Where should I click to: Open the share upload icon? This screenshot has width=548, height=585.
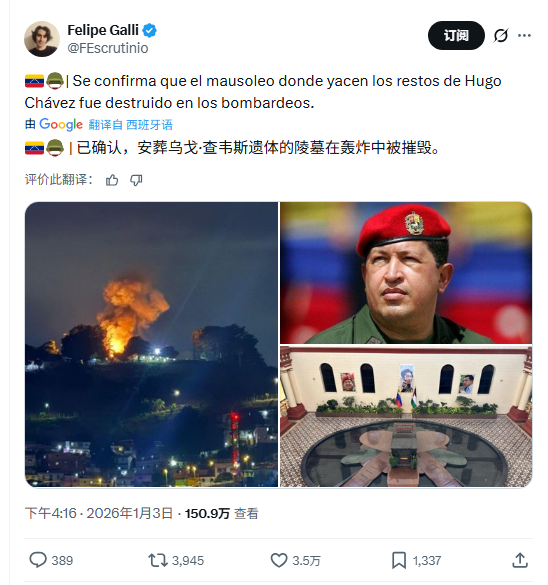(x=520, y=560)
